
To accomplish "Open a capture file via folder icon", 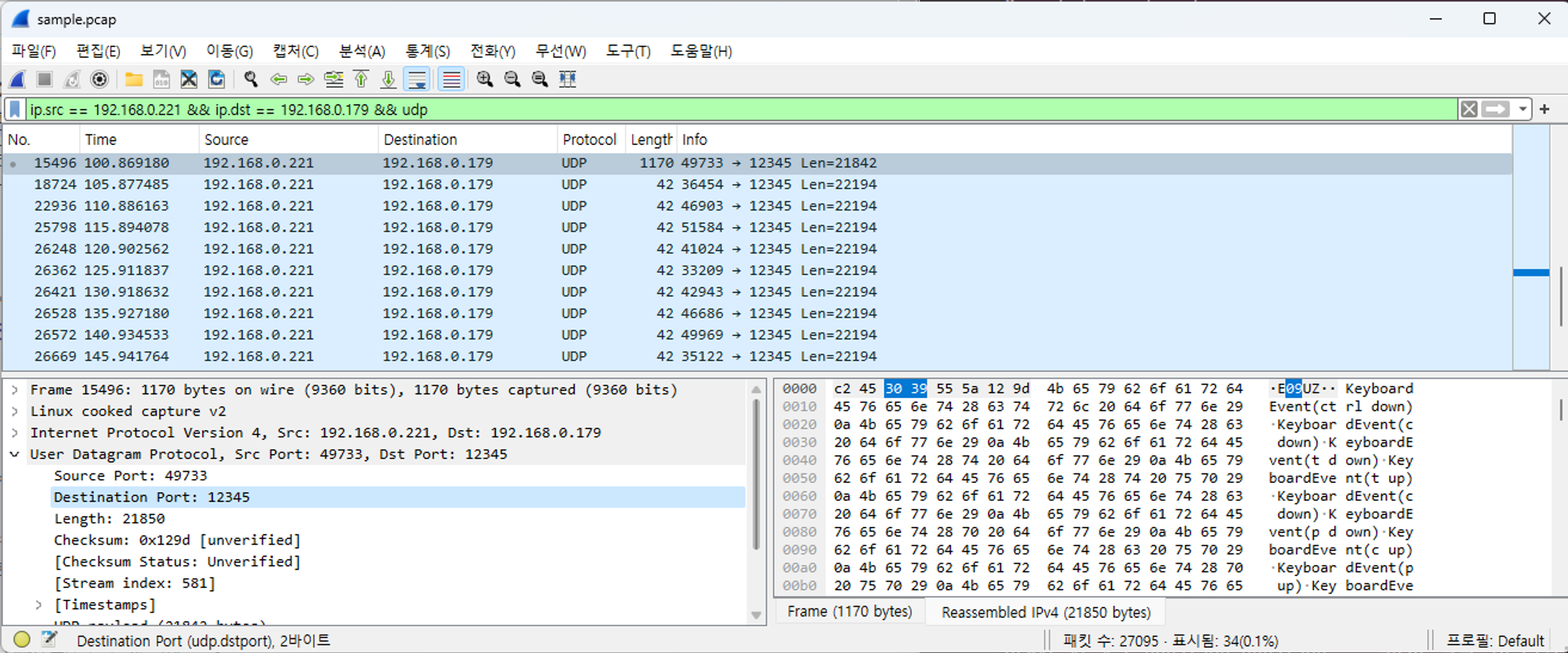I will tap(134, 79).
